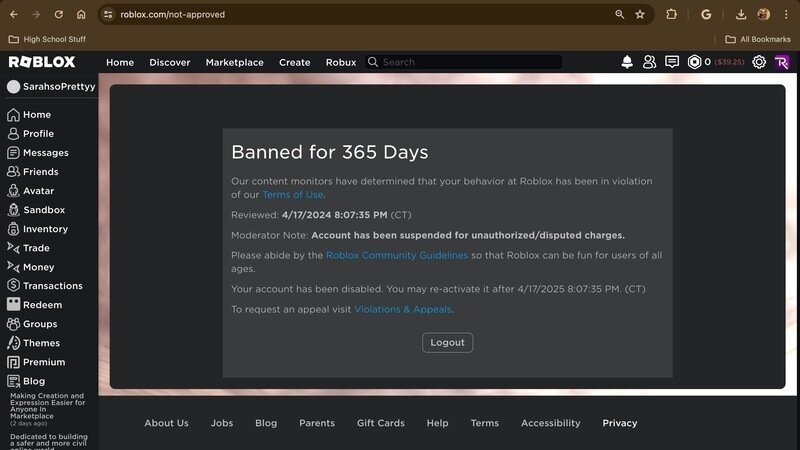Image resolution: width=800 pixels, height=450 pixels.
Task: Open Parents footer link
Action: point(317,423)
